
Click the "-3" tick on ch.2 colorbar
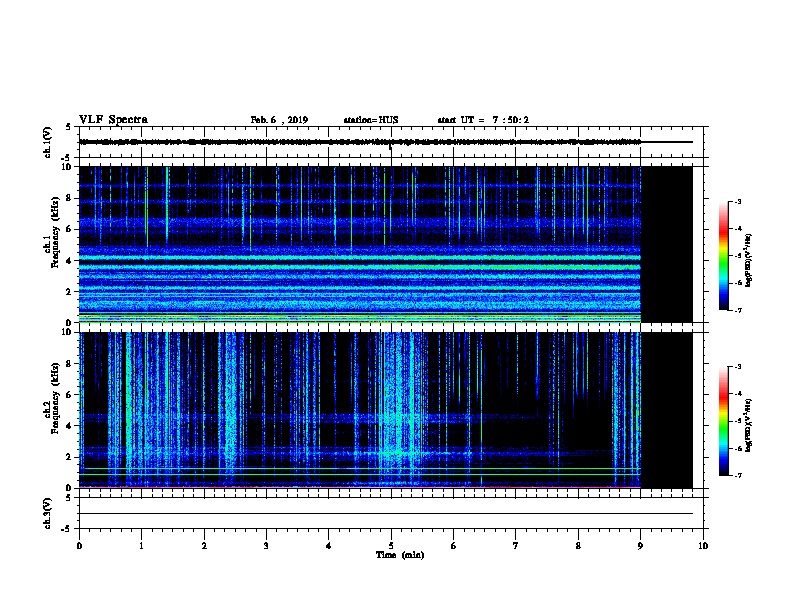pos(738,367)
